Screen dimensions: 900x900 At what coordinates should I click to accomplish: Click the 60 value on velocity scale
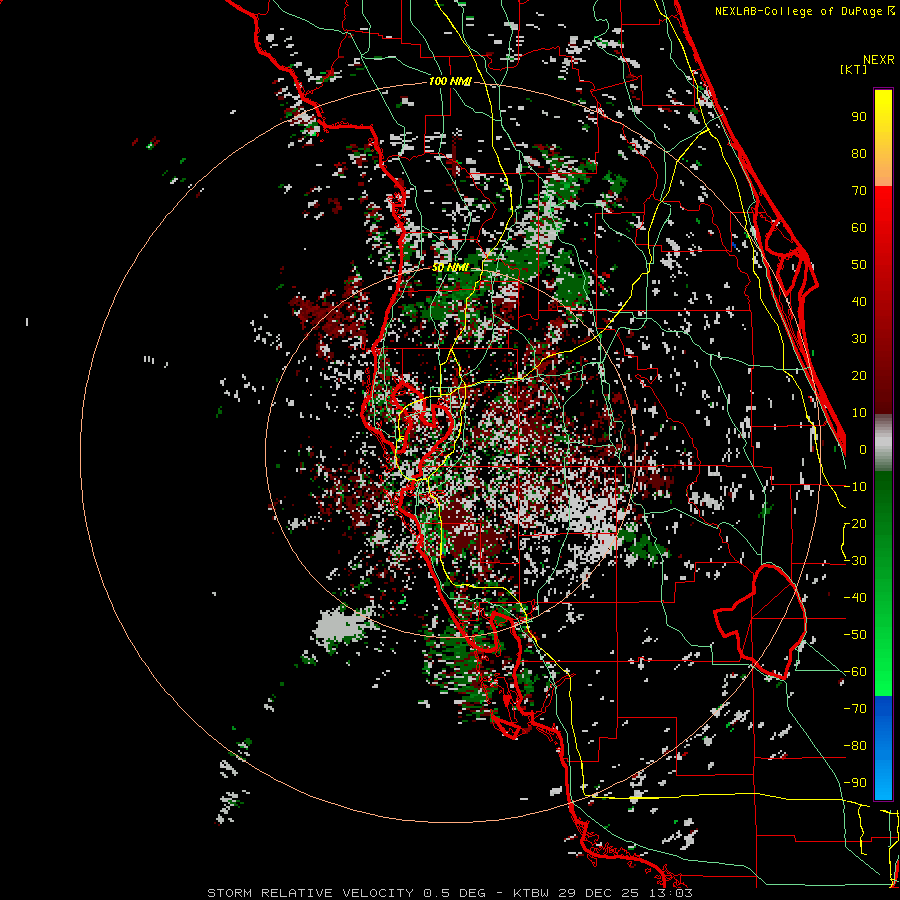click(x=859, y=227)
